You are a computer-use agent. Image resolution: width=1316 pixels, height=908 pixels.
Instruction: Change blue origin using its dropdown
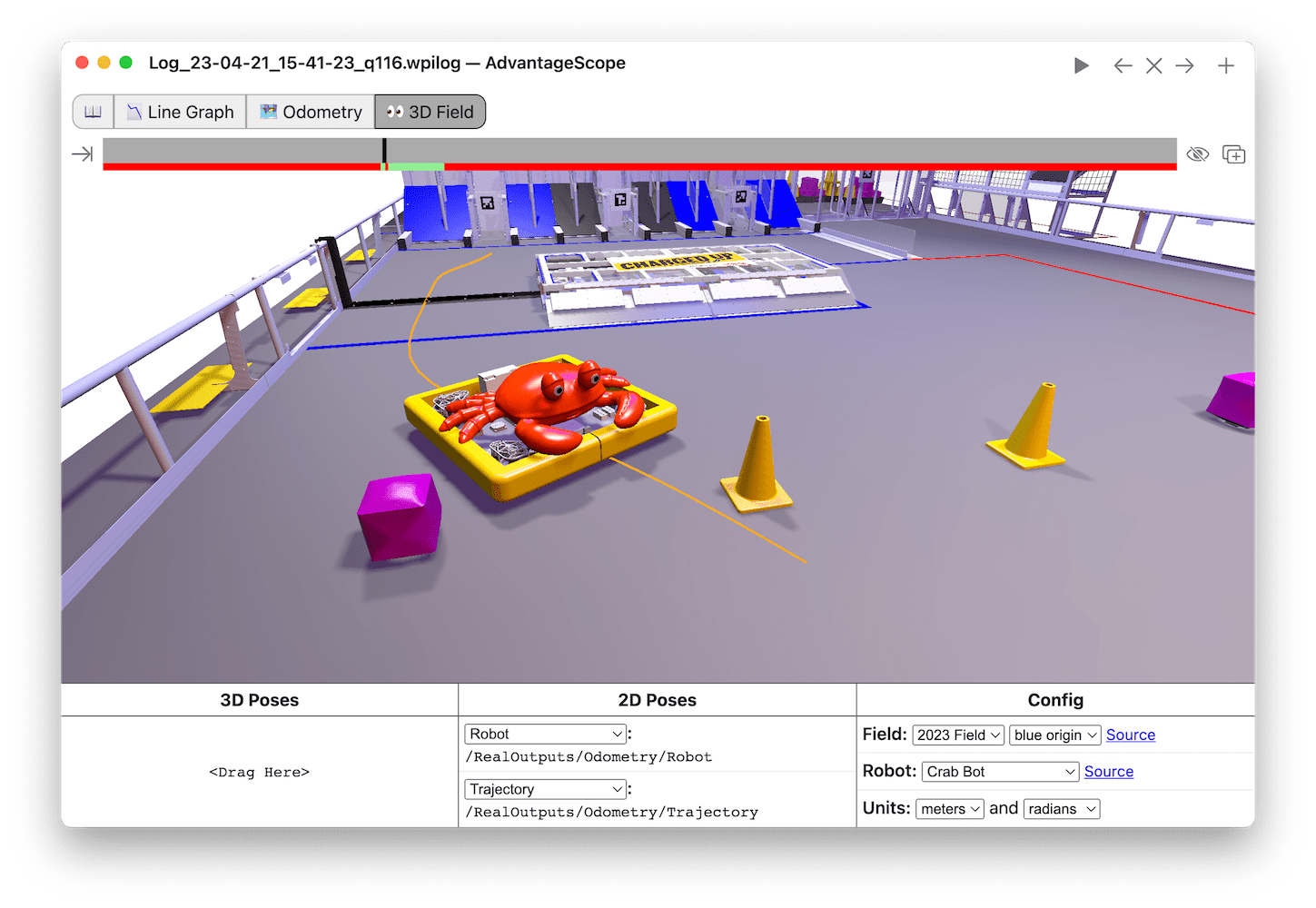pyautogui.click(x=1054, y=735)
